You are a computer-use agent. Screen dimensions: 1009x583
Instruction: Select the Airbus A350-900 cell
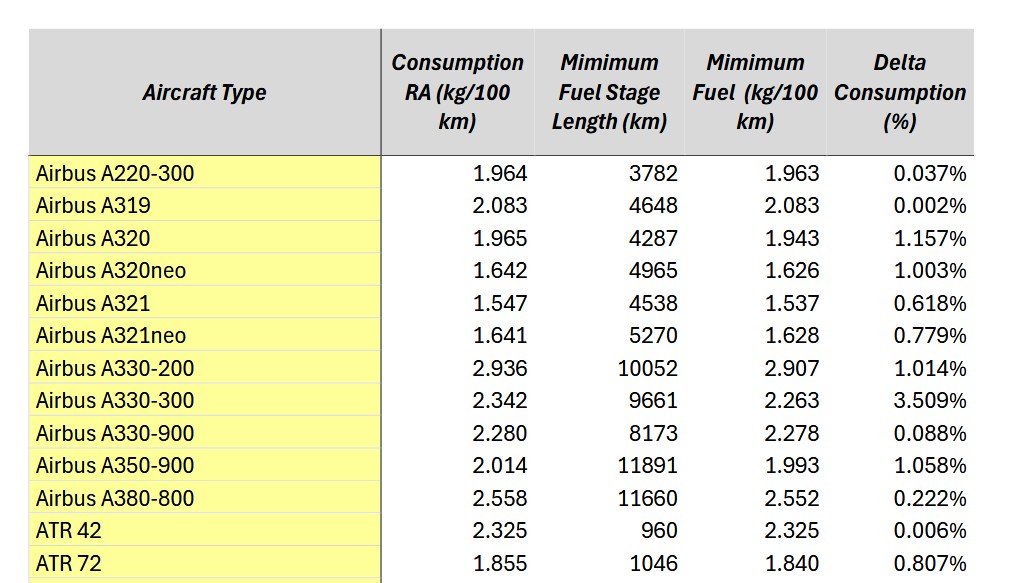pos(205,466)
